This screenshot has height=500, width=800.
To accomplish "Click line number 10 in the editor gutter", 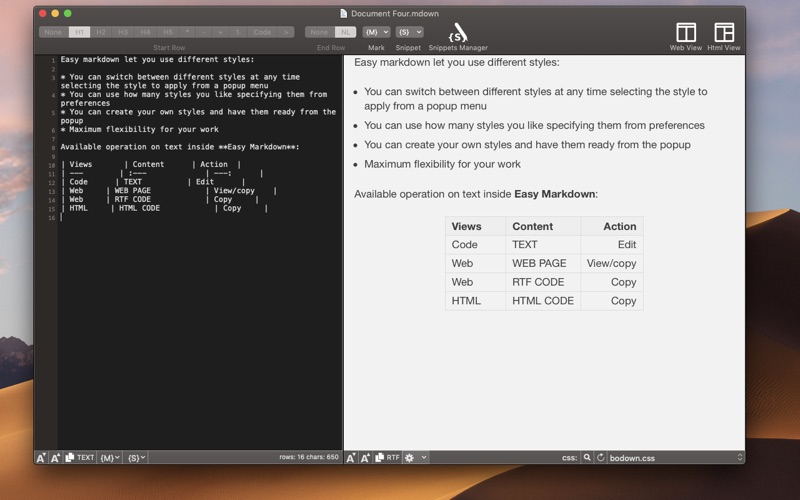I will coord(52,165).
